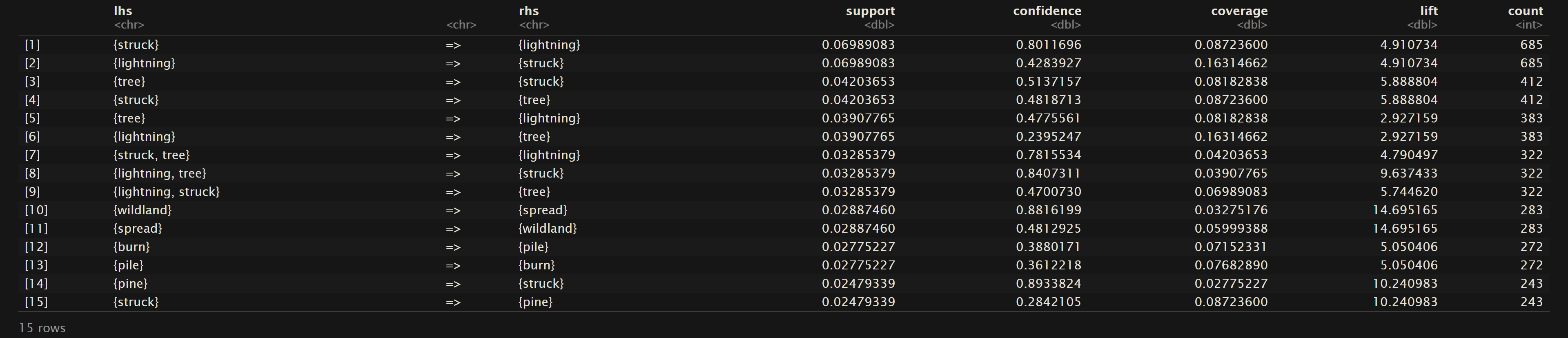Click the "15 rows" footer text
Screen dimensions: 1568x338
(42, 328)
